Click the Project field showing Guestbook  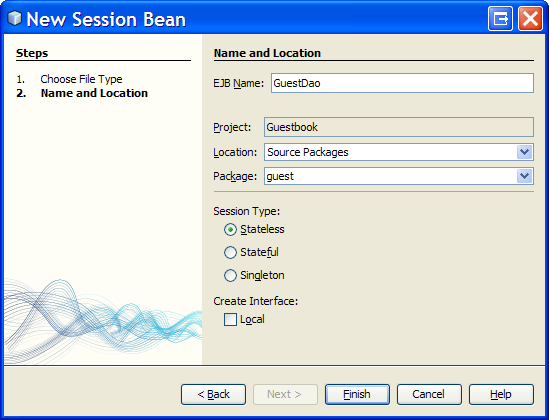point(399,127)
